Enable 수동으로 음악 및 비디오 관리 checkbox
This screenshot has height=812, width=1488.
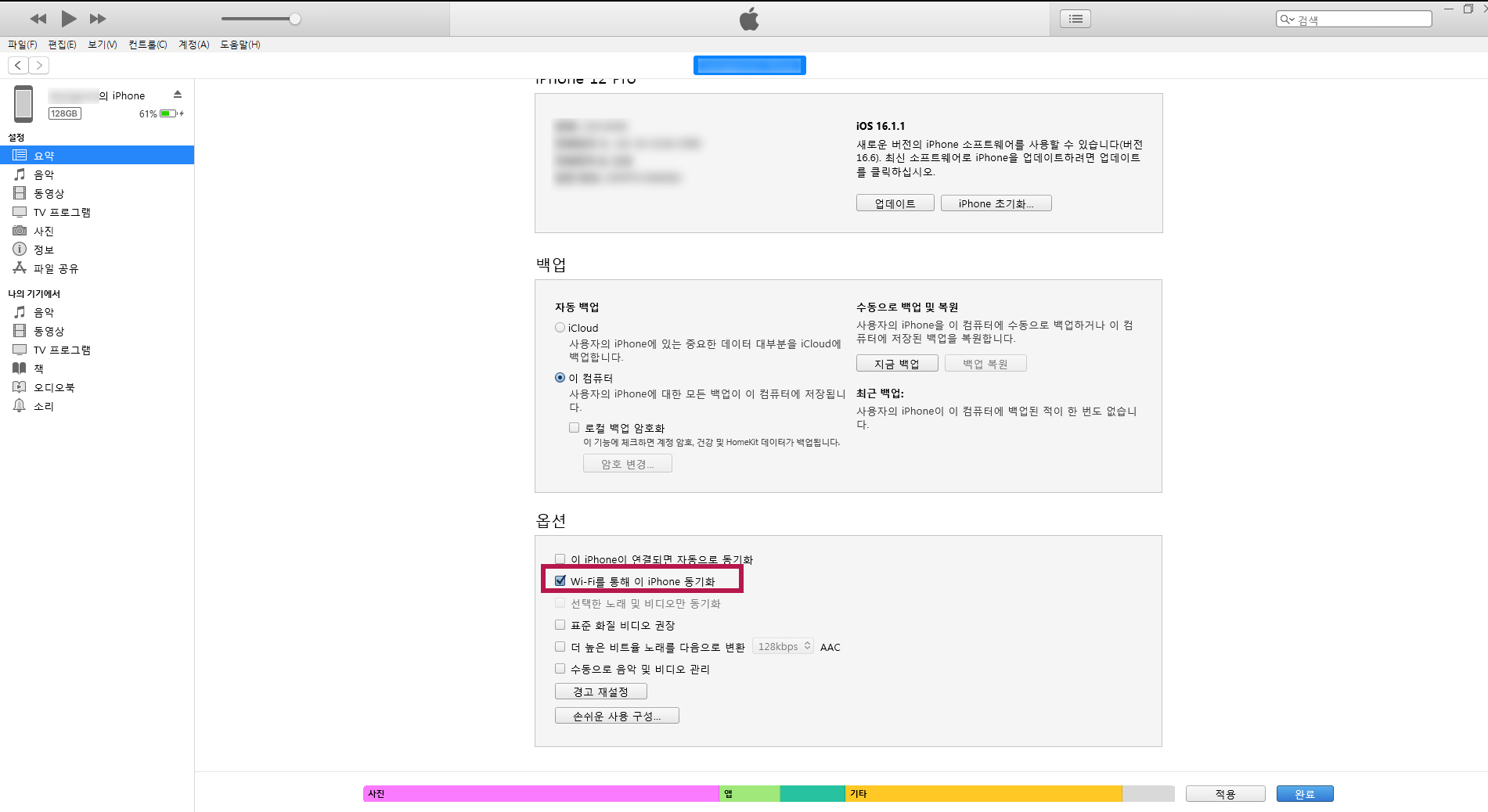(560, 669)
